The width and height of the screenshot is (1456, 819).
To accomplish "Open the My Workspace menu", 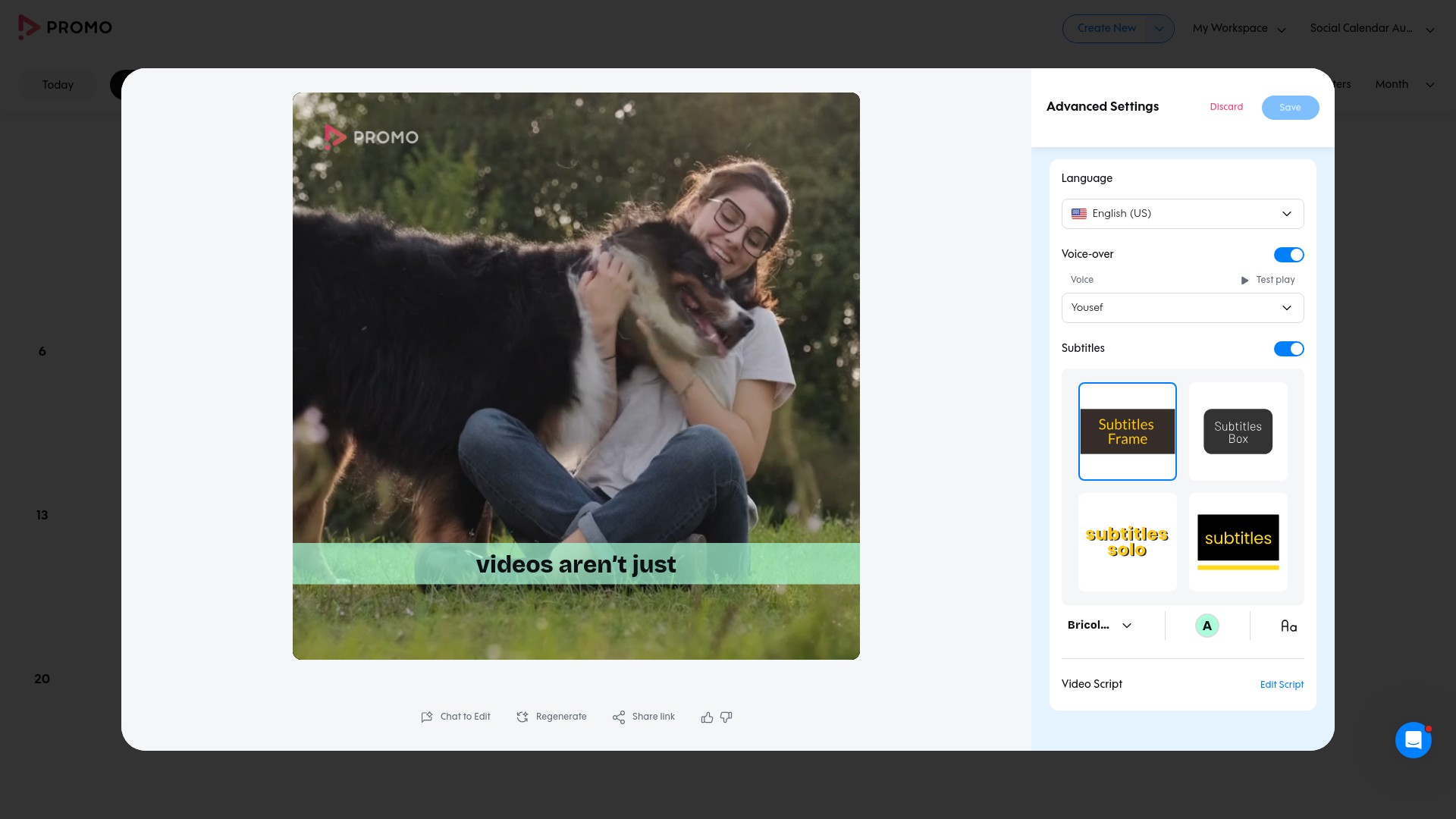I will (x=1239, y=29).
